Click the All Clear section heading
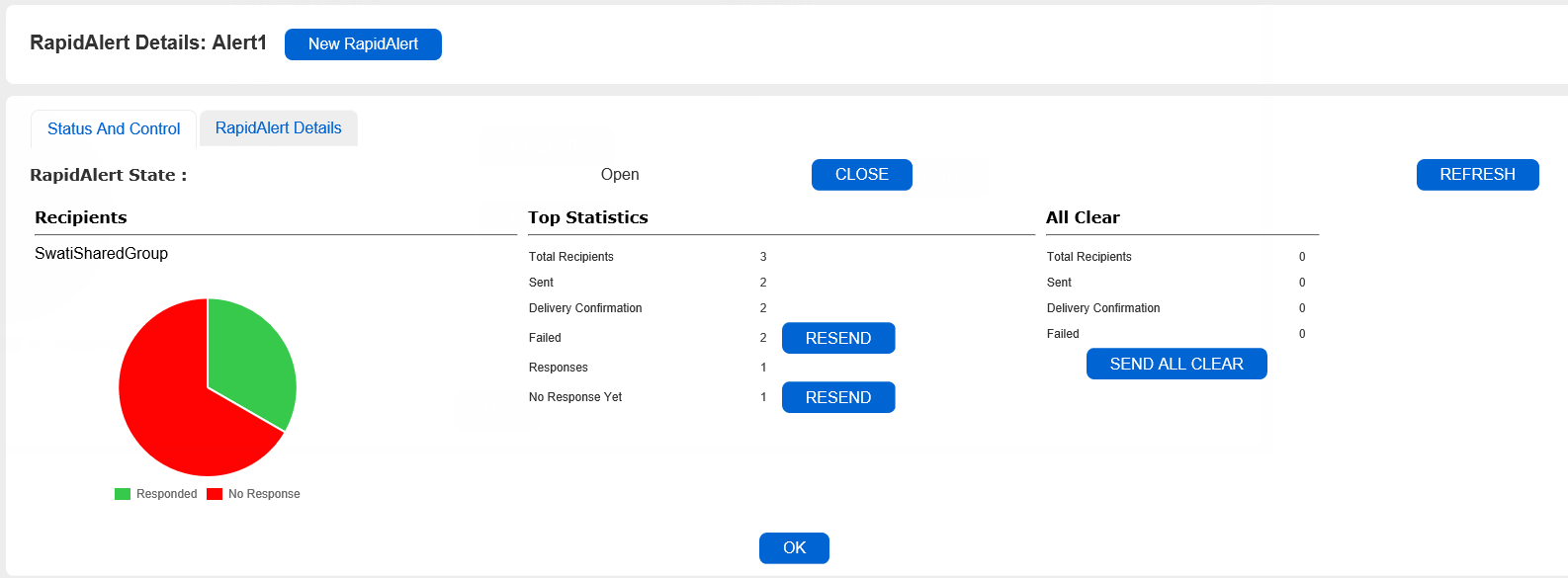The width and height of the screenshot is (1568, 578). click(x=1083, y=217)
